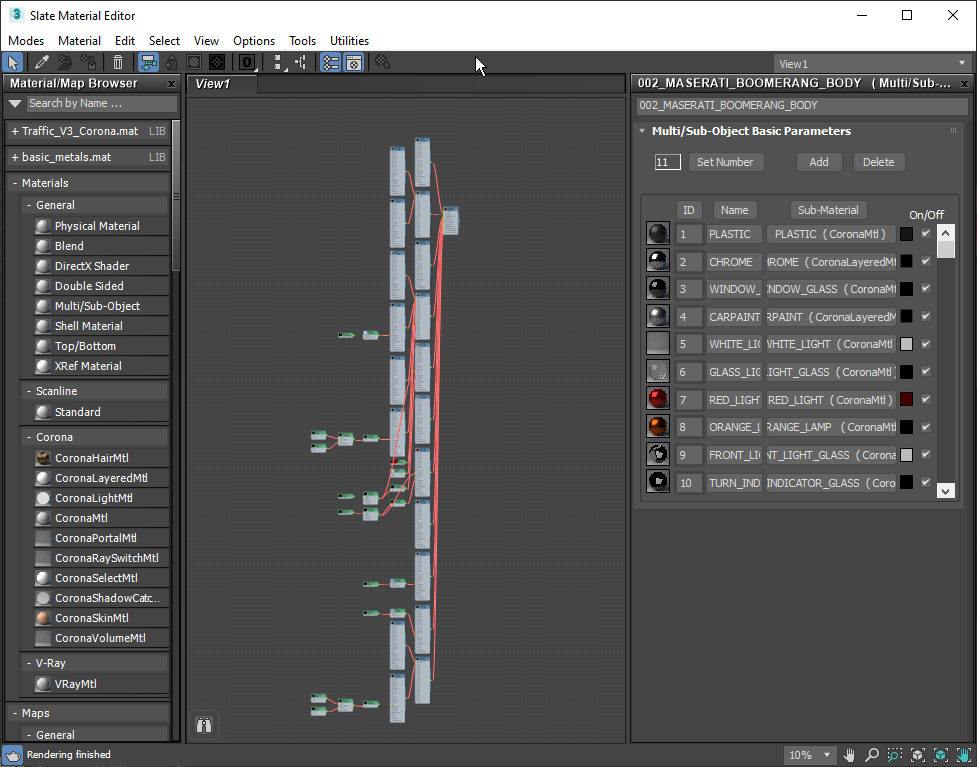
Task: Click the teapot render icon in status bar
Action: (x=12, y=755)
